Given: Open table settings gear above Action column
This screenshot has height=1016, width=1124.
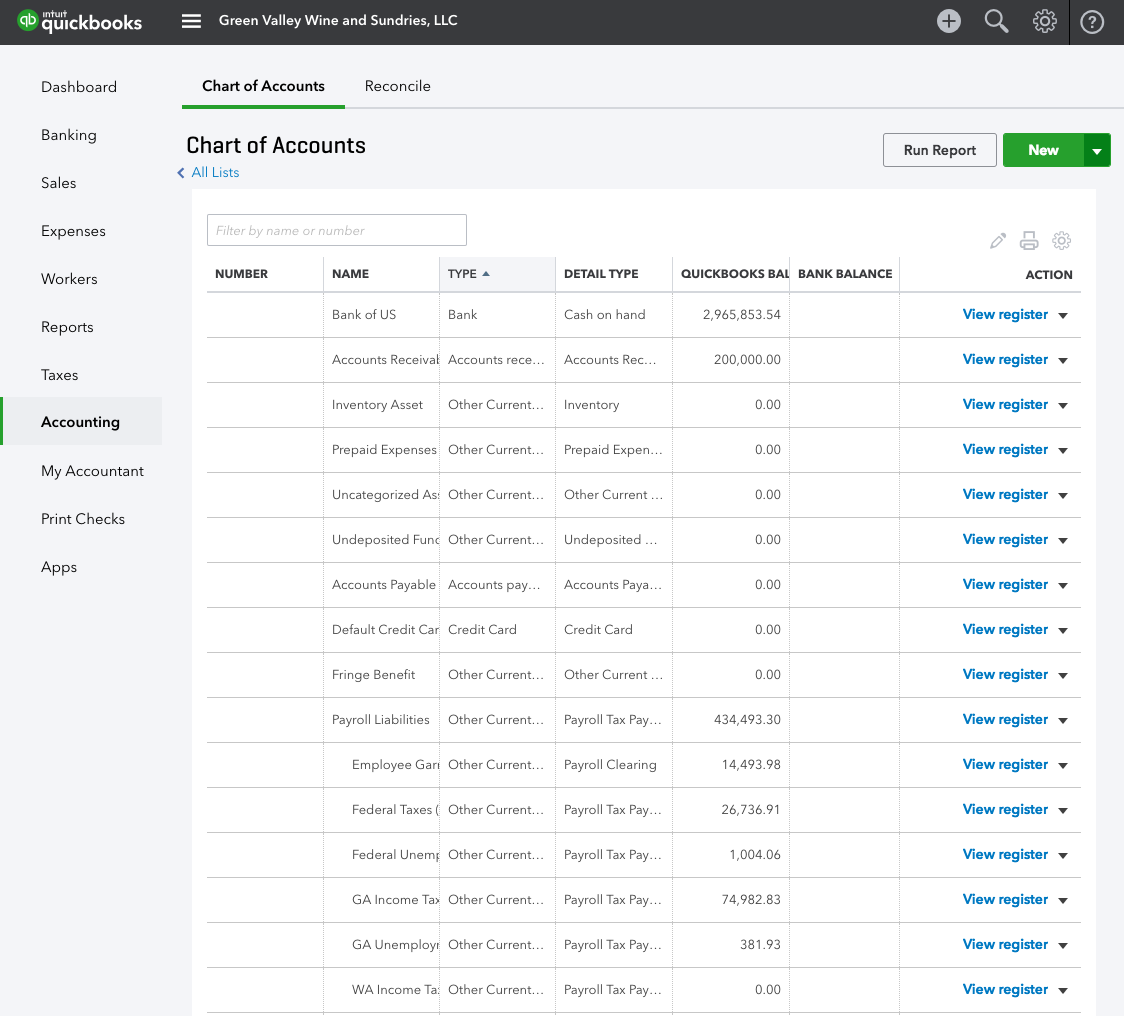Looking at the screenshot, I should point(1062,241).
